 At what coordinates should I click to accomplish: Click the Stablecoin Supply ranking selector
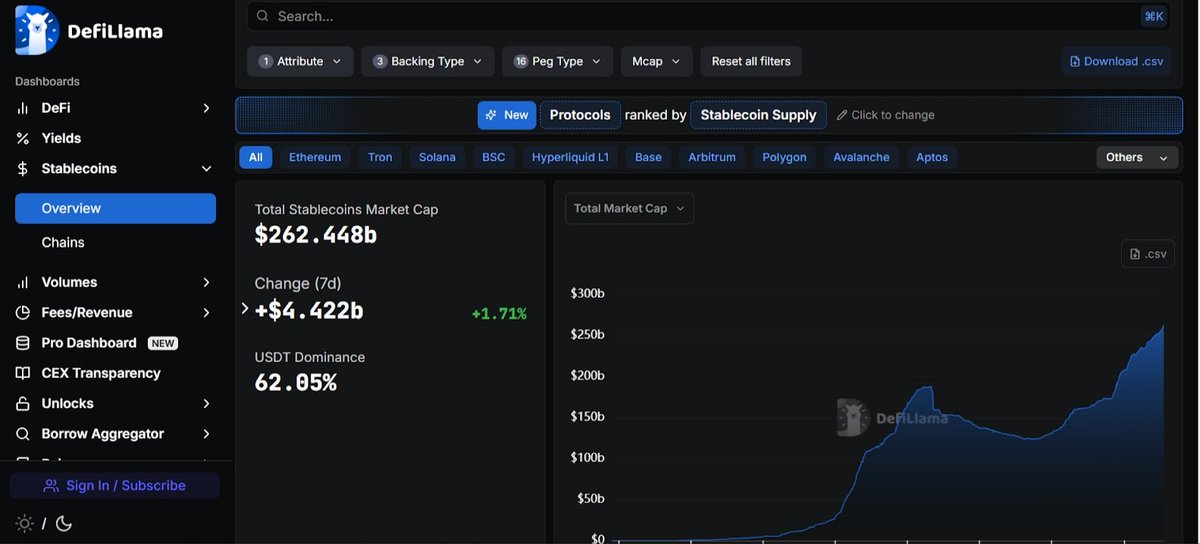pyautogui.click(x=758, y=115)
